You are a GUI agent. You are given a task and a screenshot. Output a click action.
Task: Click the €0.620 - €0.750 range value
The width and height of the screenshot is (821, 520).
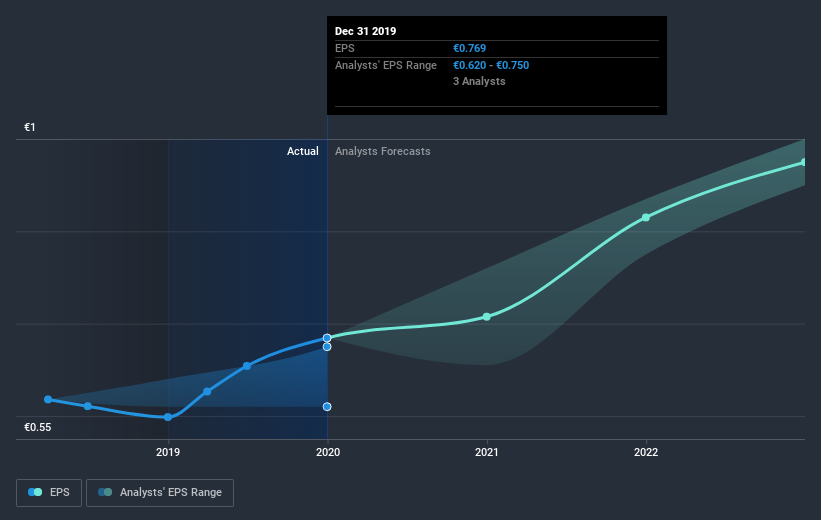point(491,65)
